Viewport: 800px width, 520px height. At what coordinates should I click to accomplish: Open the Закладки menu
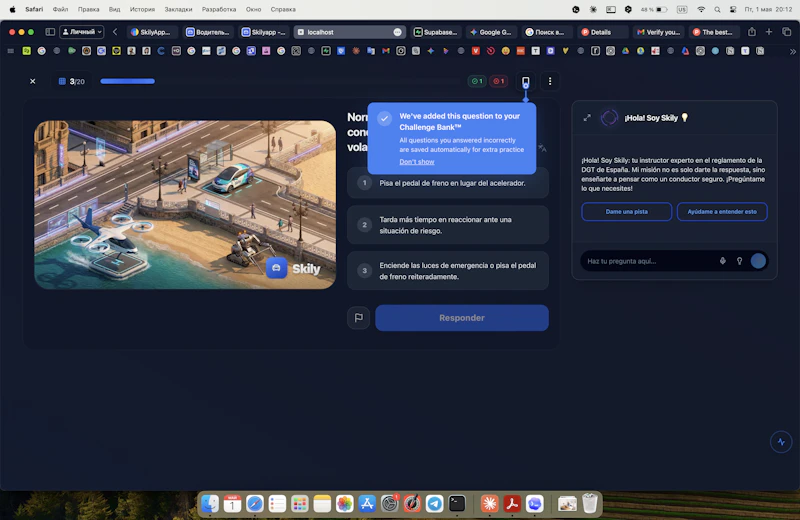click(x=178, y=9)
